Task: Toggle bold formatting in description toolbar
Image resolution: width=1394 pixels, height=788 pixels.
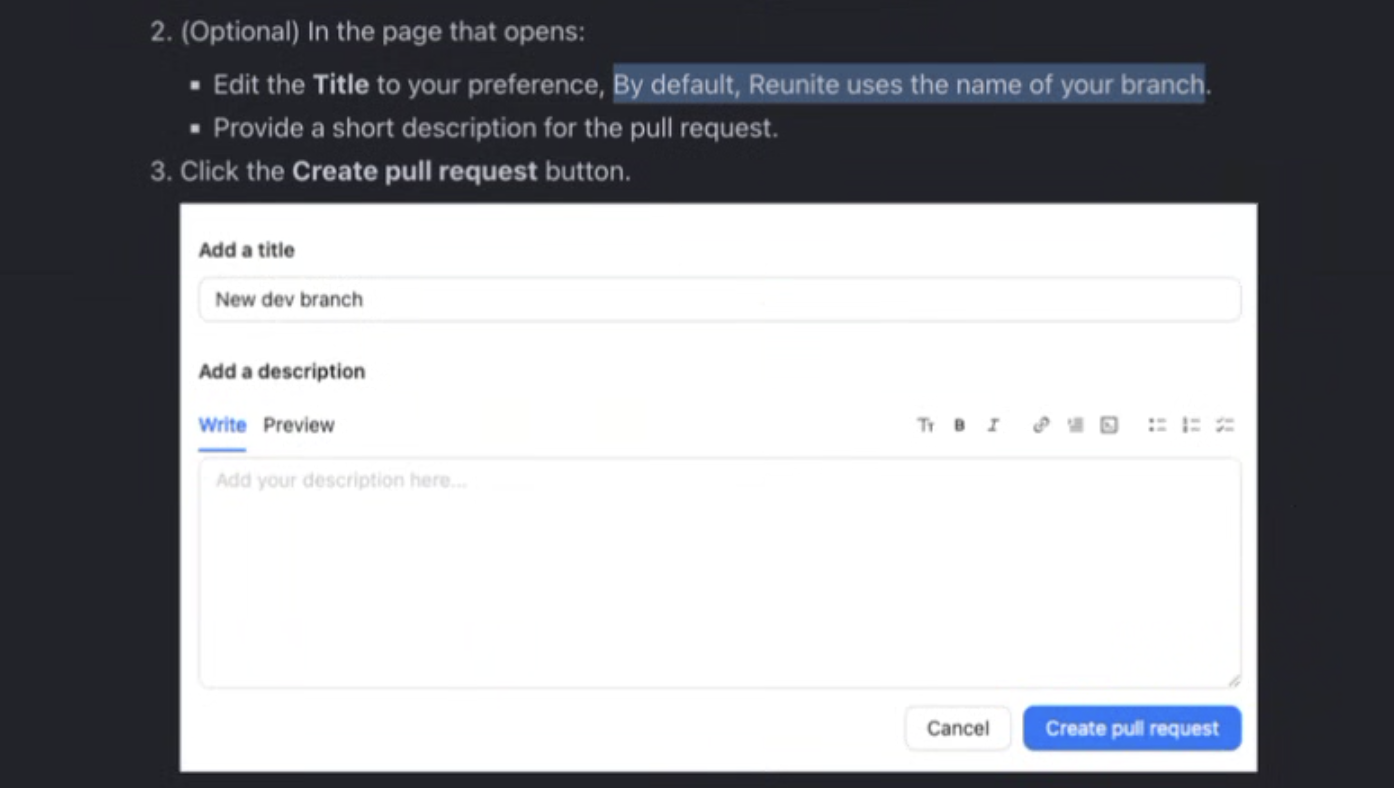Action: 959,425
